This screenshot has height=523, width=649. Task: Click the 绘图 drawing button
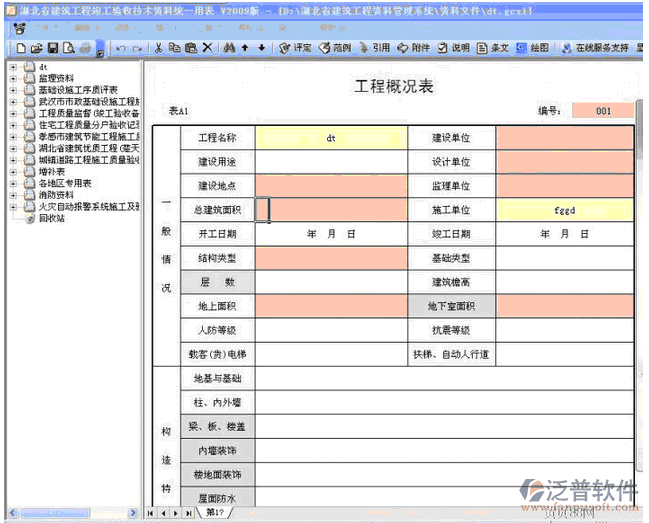pos(532,47)
